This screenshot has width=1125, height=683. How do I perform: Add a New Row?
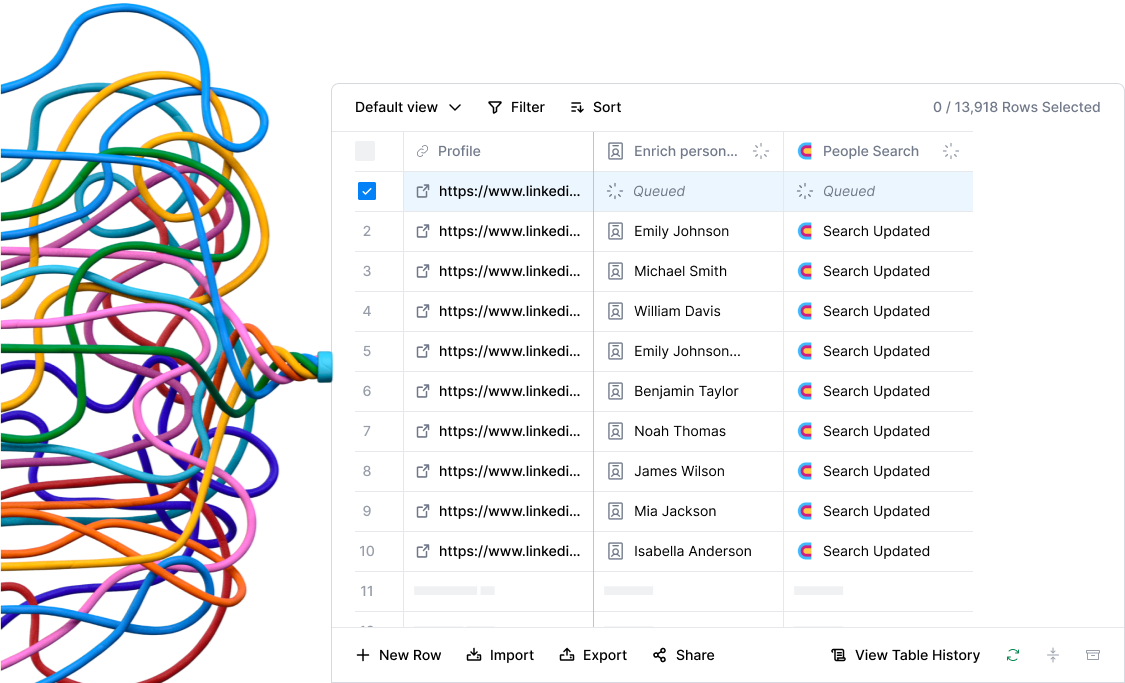(398, 655)
